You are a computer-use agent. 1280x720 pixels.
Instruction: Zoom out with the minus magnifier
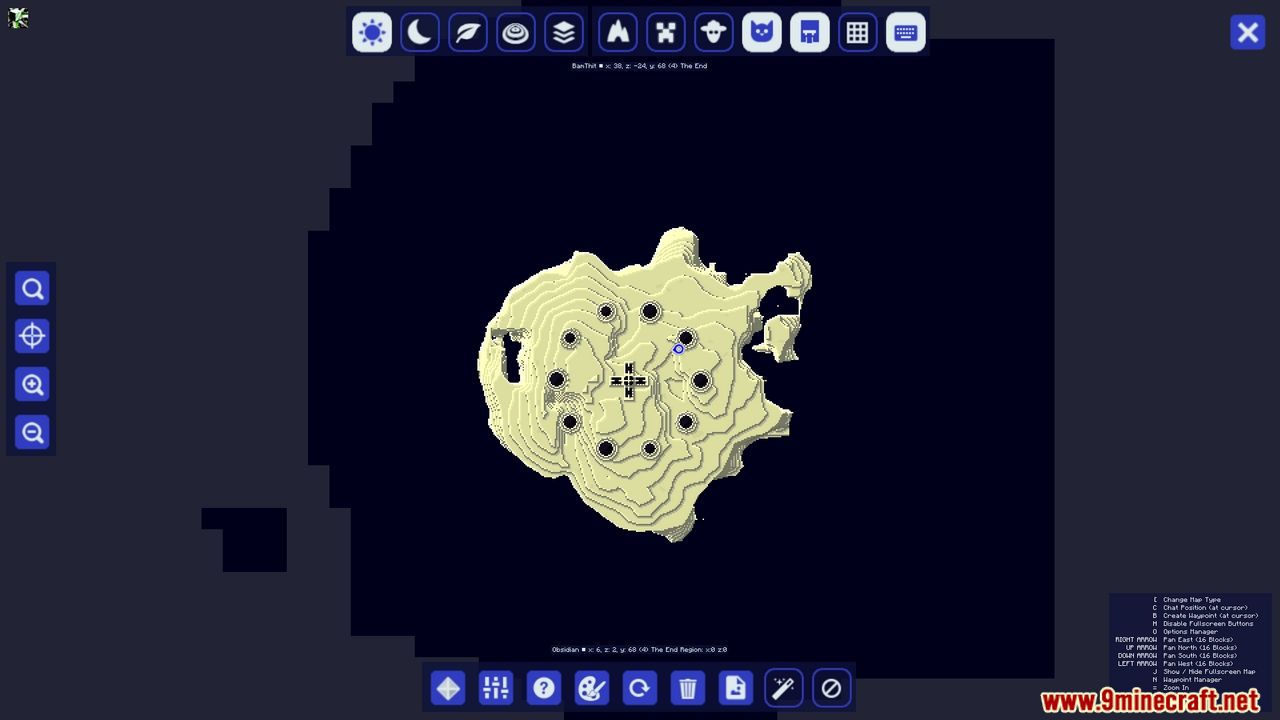pyautogui.click(x=32, y=433)
